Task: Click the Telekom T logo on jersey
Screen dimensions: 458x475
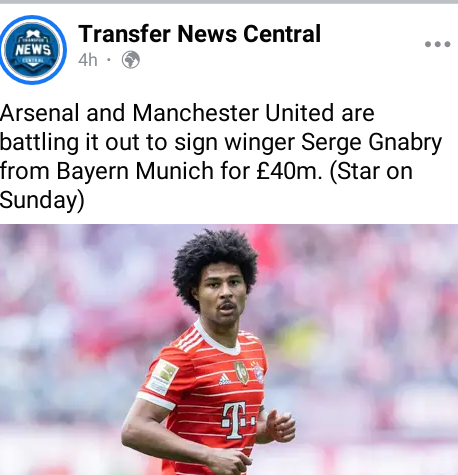Action: point(239,421)
